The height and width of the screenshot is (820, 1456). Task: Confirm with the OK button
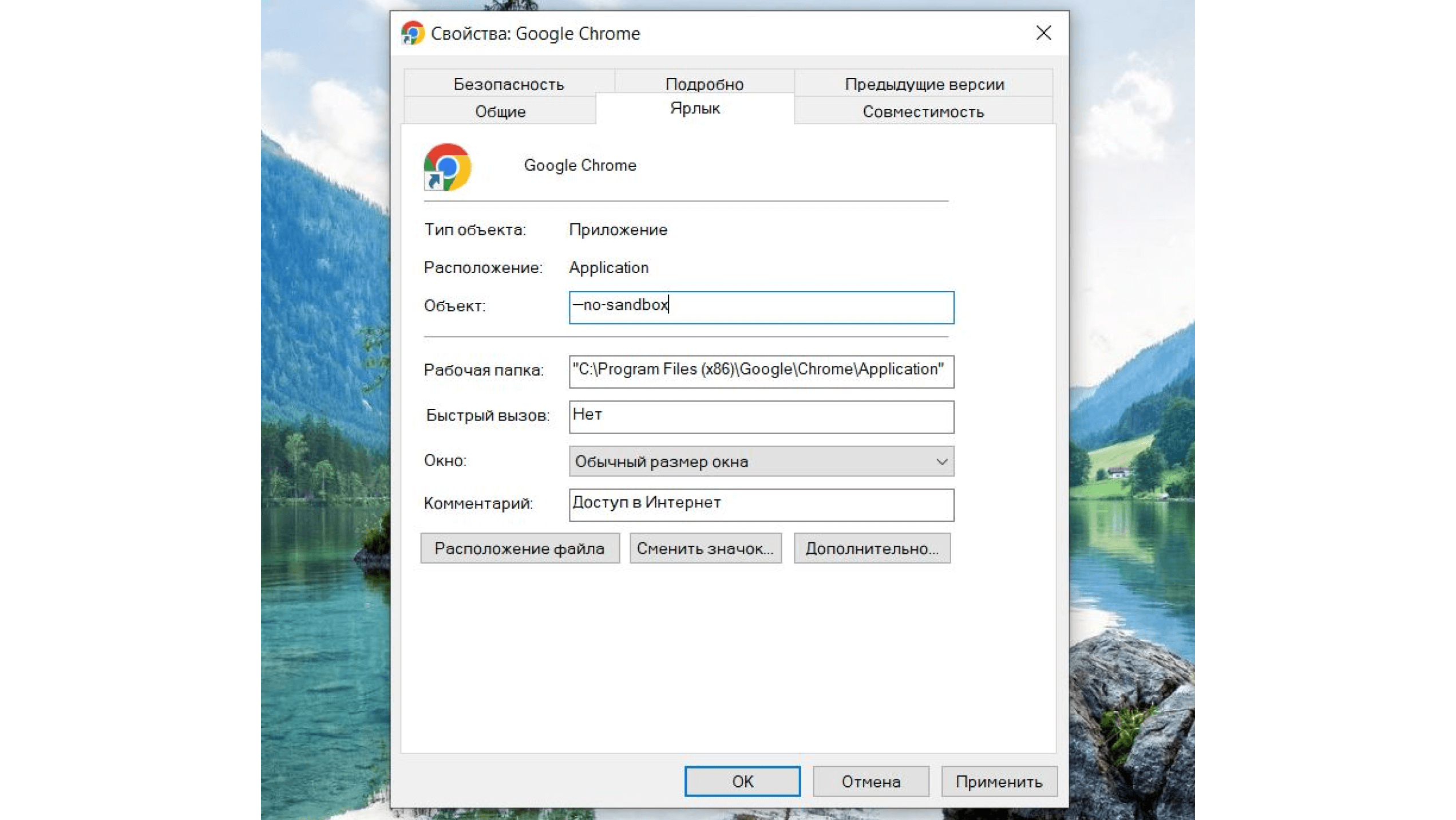tap(742, 782)
